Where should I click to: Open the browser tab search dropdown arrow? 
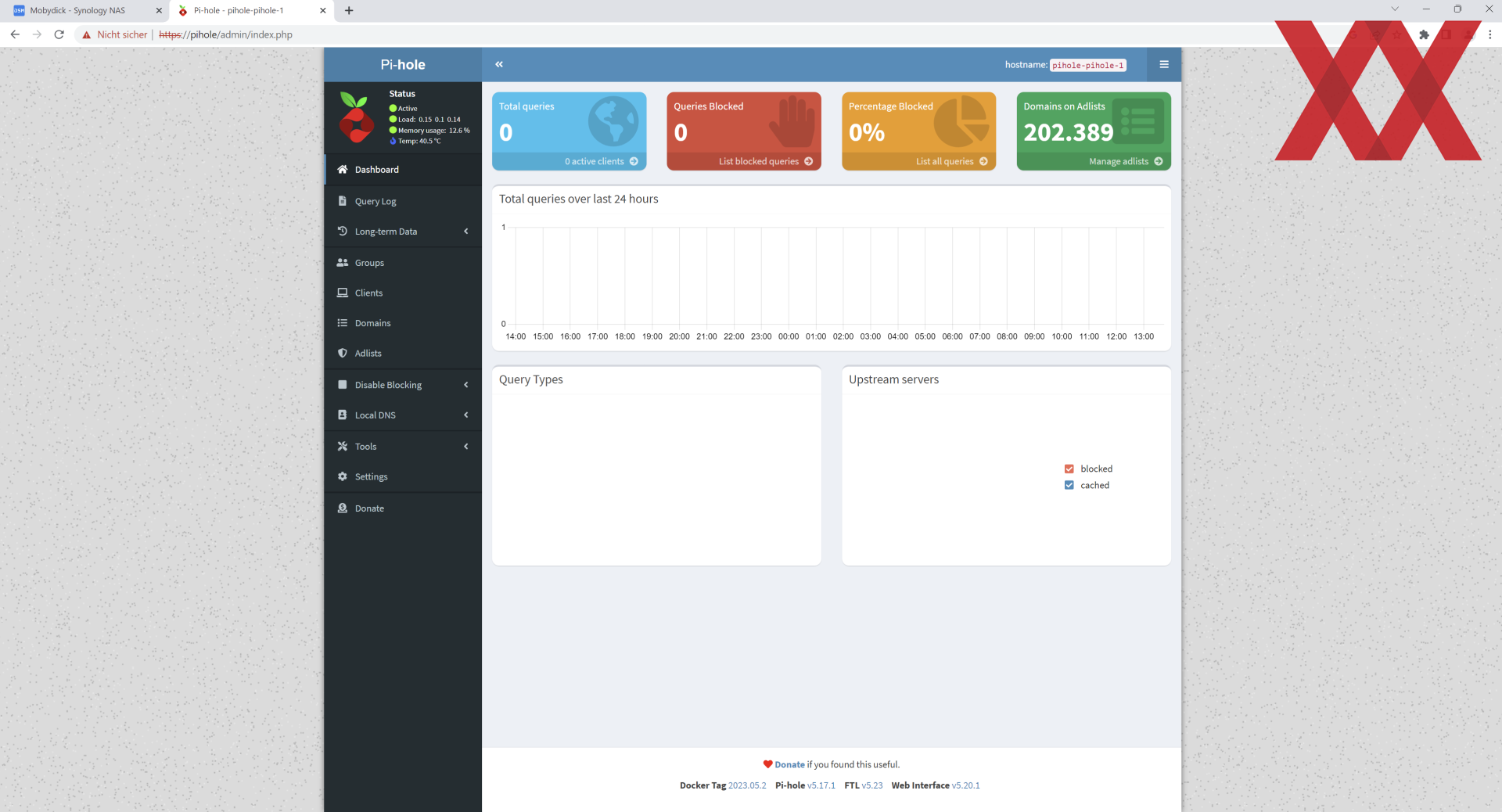1394,9
